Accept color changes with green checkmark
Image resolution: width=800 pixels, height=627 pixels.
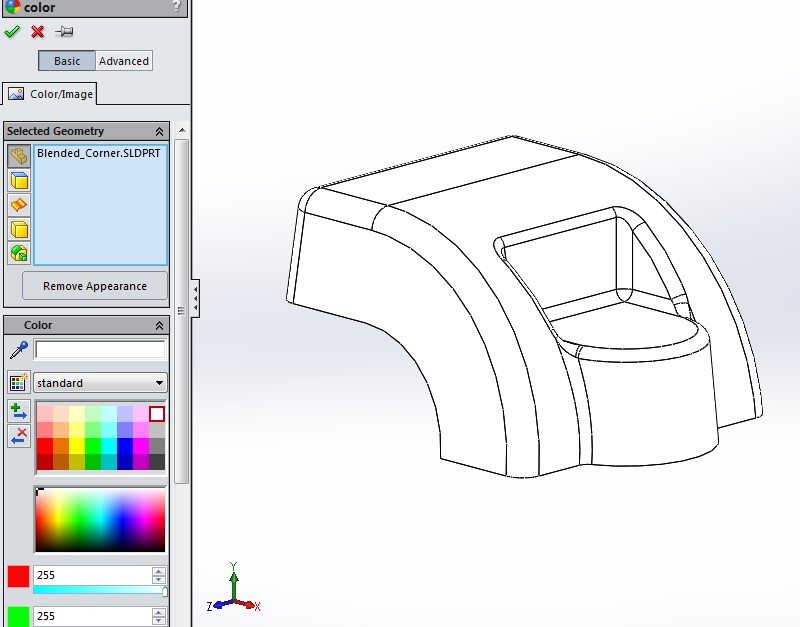[x=12, y=32]
